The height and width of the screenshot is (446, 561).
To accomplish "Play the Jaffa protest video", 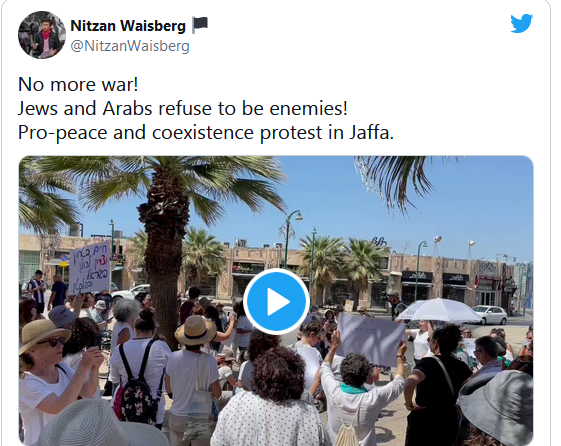I will (276, 302).
